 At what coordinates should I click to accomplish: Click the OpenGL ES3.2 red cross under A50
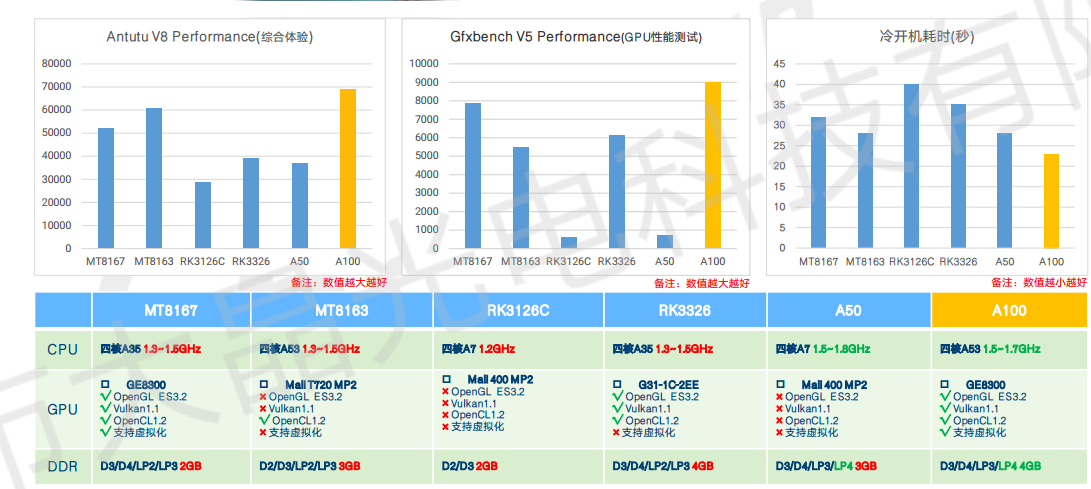click(x=779, y=397)
